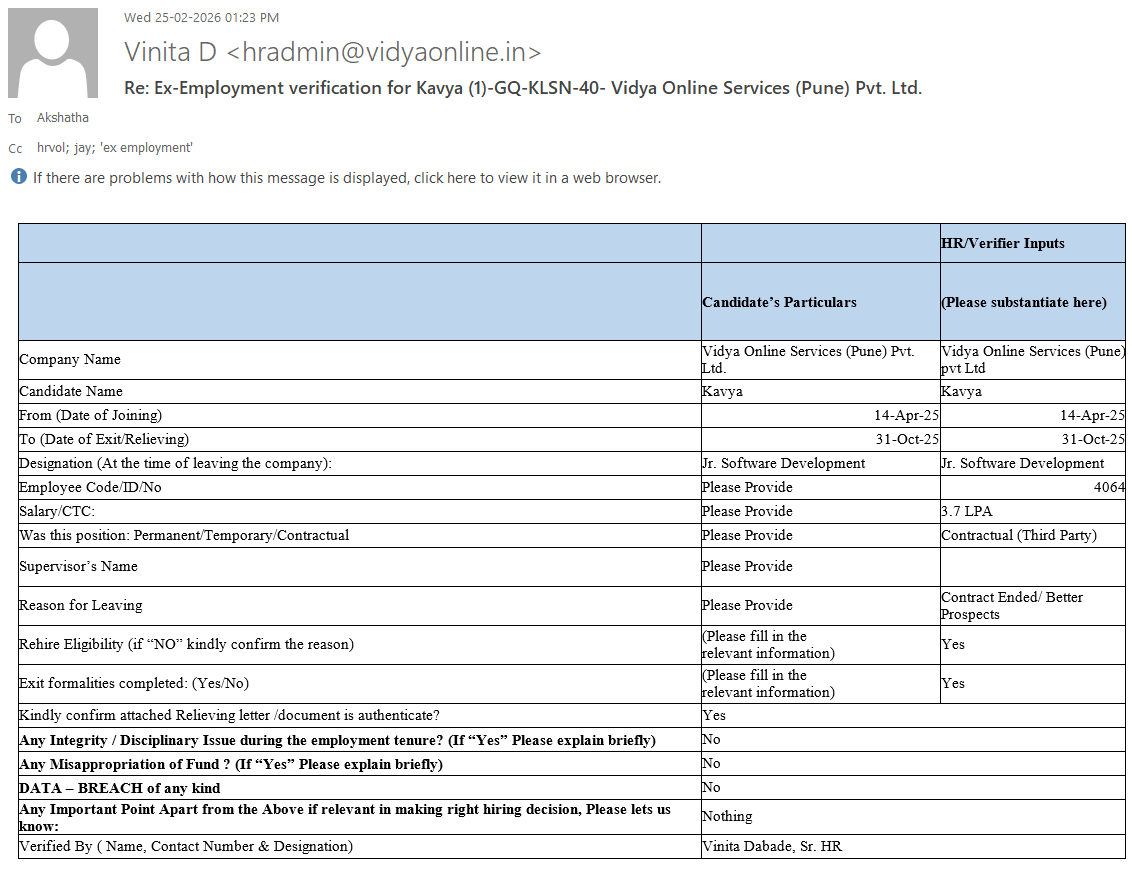Select Cc recipient hrvol

(x=51, y=147)
